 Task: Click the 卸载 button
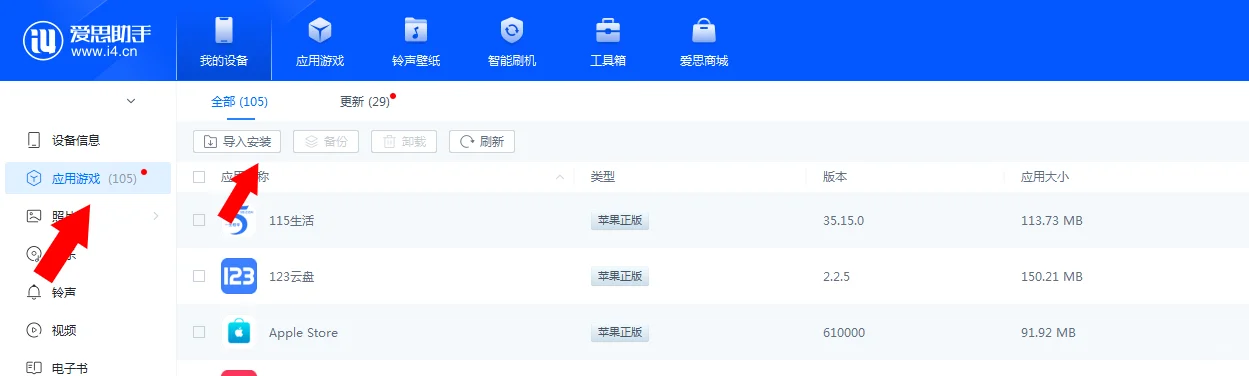pyautogui.click(x=404, y=142)
